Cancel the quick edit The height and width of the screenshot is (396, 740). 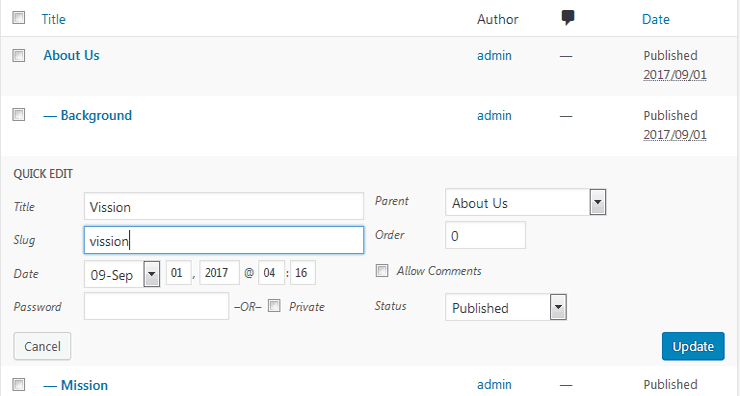(x=42, y=346)
